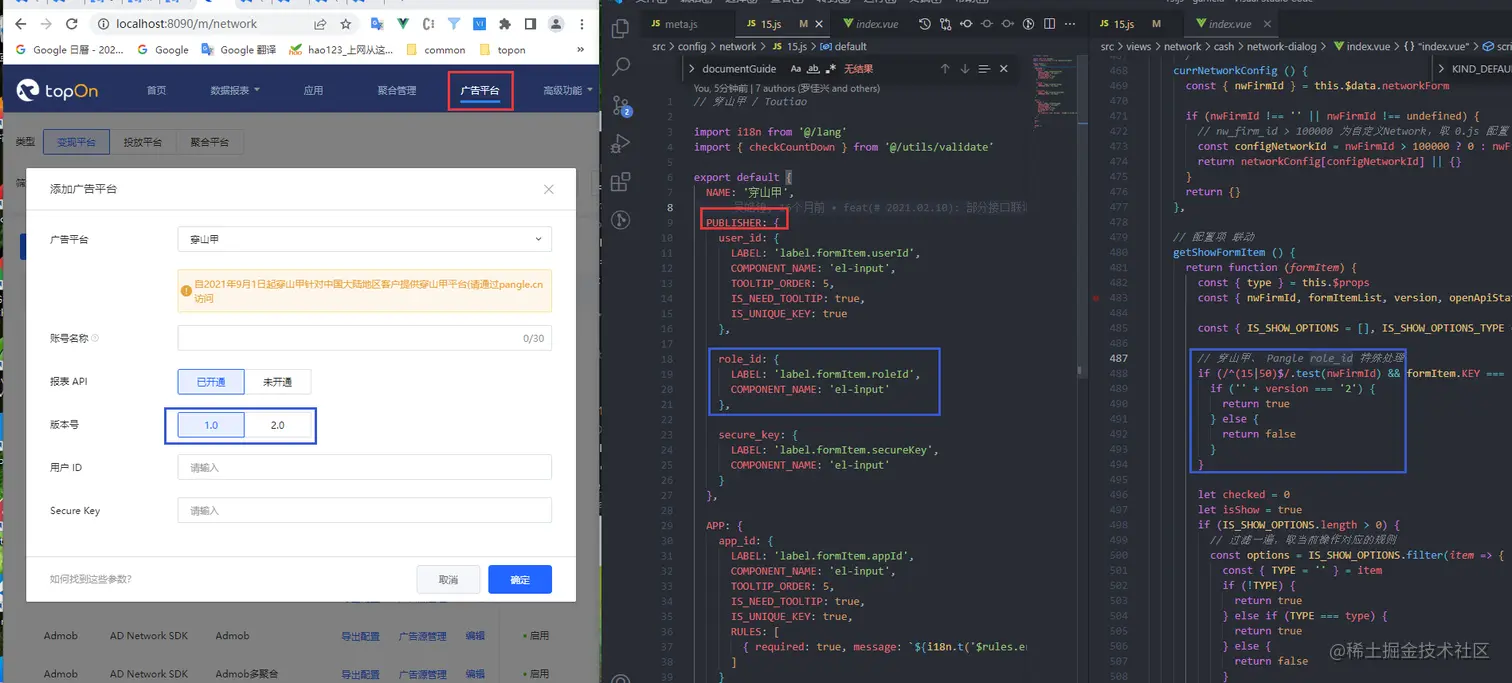
Task: Click the split editor icon in left editor
Action: pyautogui.click(x=1049, y=23)
